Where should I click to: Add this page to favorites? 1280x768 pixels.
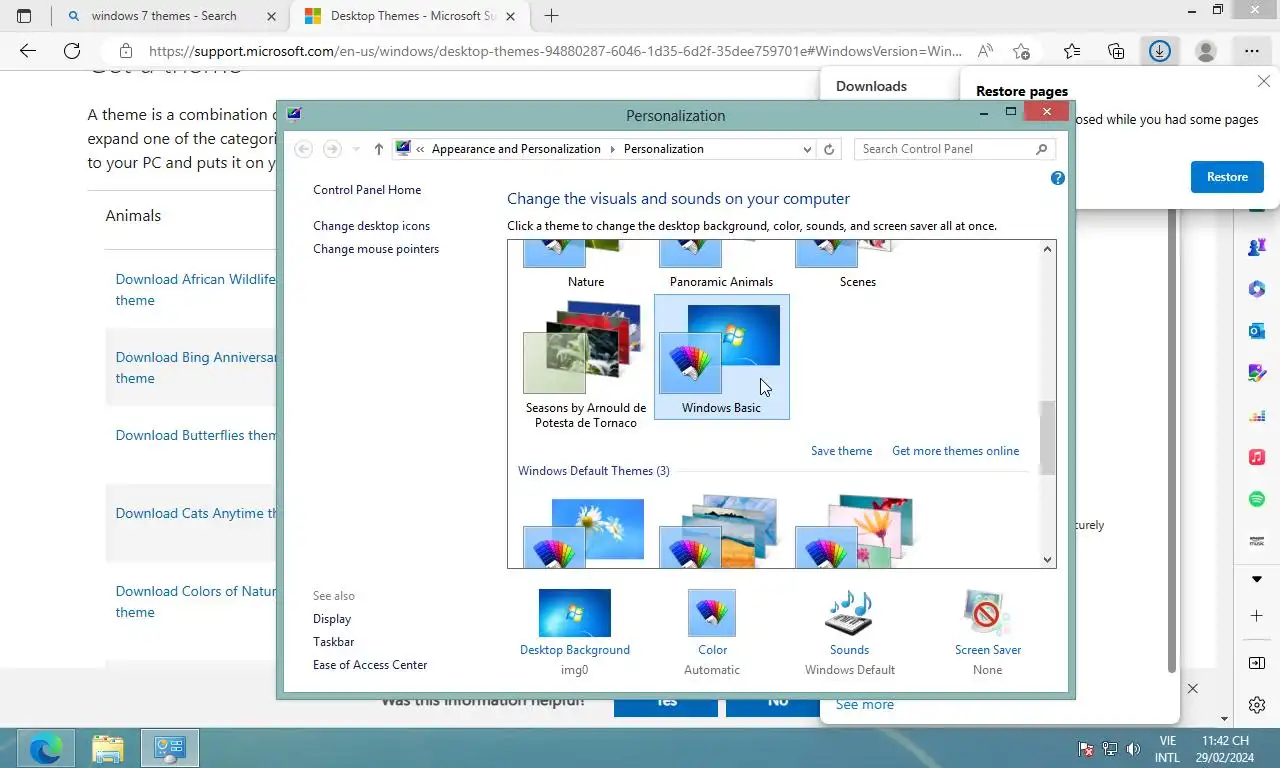1021,51
